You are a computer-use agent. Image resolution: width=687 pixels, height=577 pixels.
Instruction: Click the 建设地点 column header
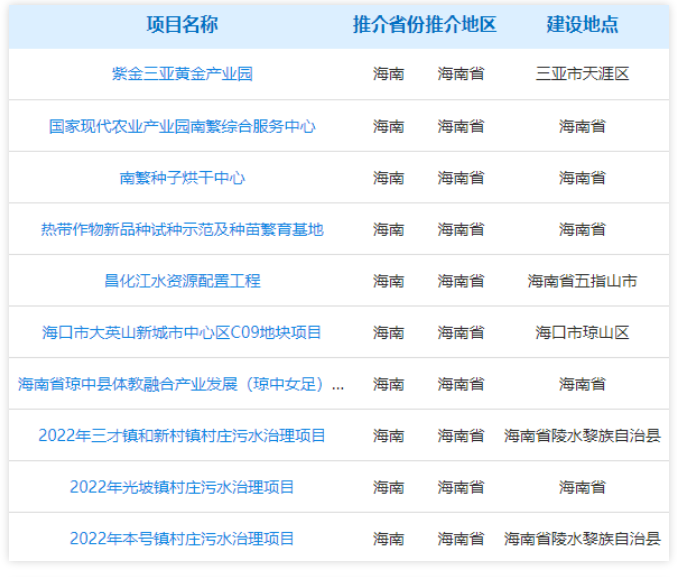point(582,25)
